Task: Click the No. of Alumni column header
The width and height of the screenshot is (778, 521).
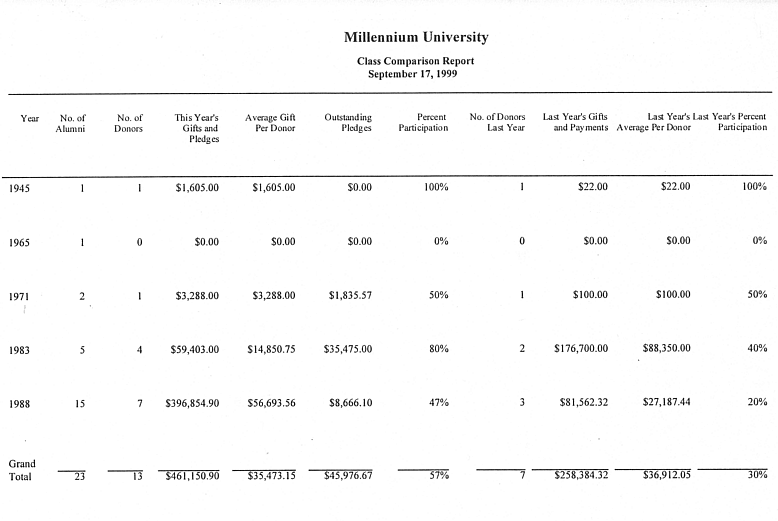Action: (x=70, y=124)
